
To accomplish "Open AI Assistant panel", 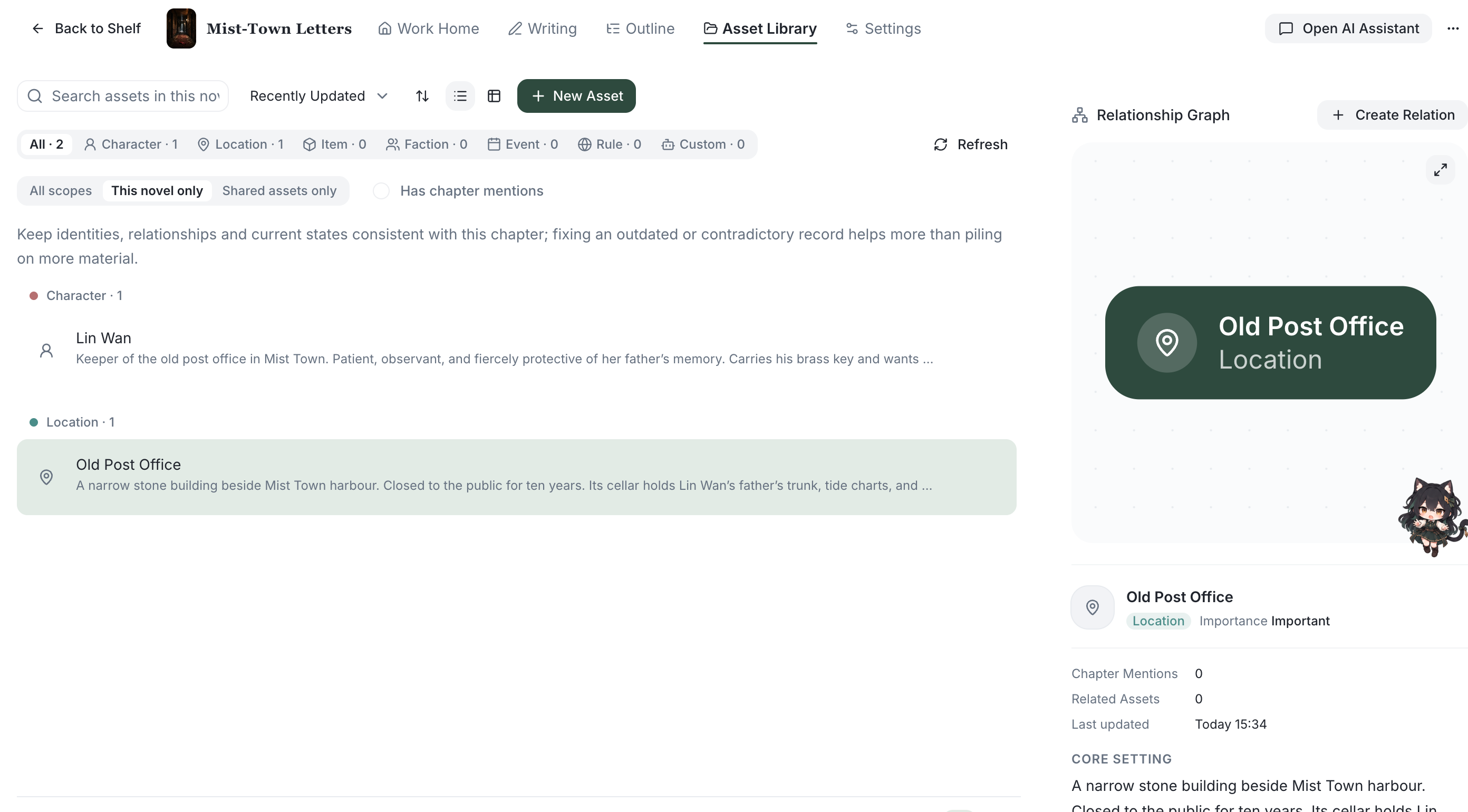I will pos(1348,28).
